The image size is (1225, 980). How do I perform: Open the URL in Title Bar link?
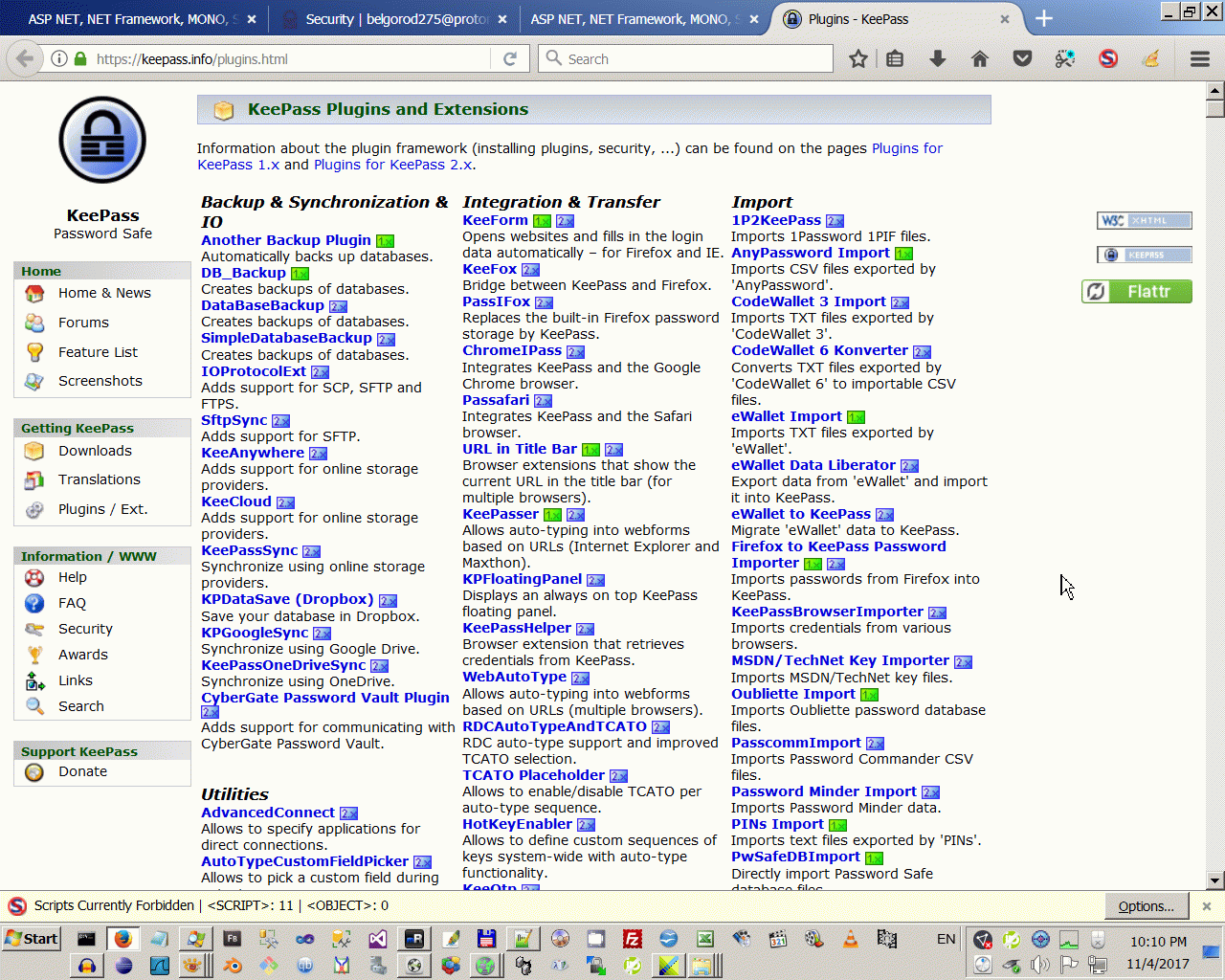(520, 449)
